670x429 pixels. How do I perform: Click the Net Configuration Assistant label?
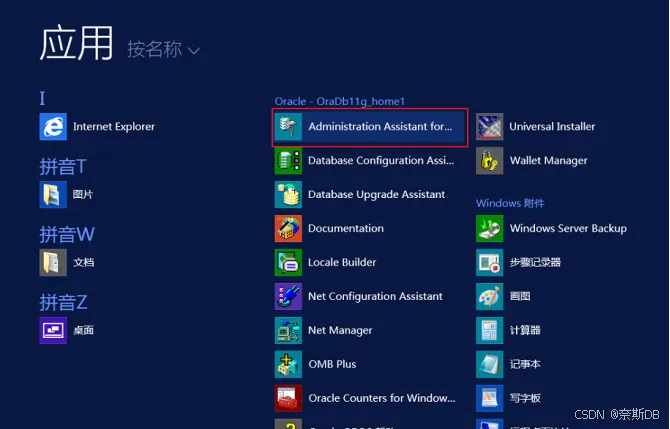(375, 296)
